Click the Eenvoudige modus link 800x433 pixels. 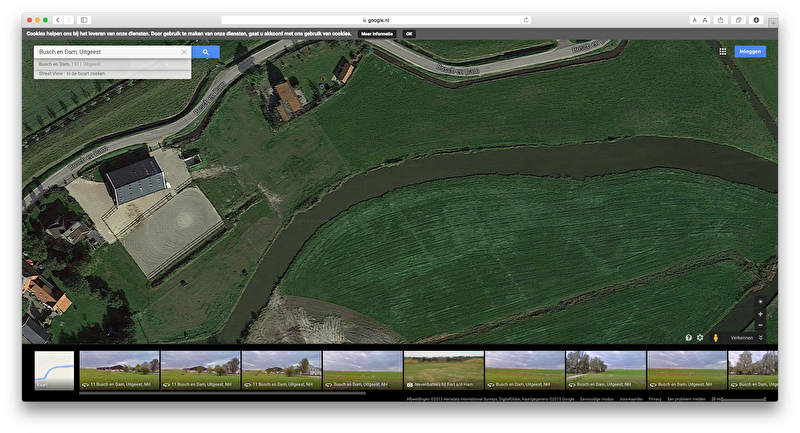click(x=596, y=399)
